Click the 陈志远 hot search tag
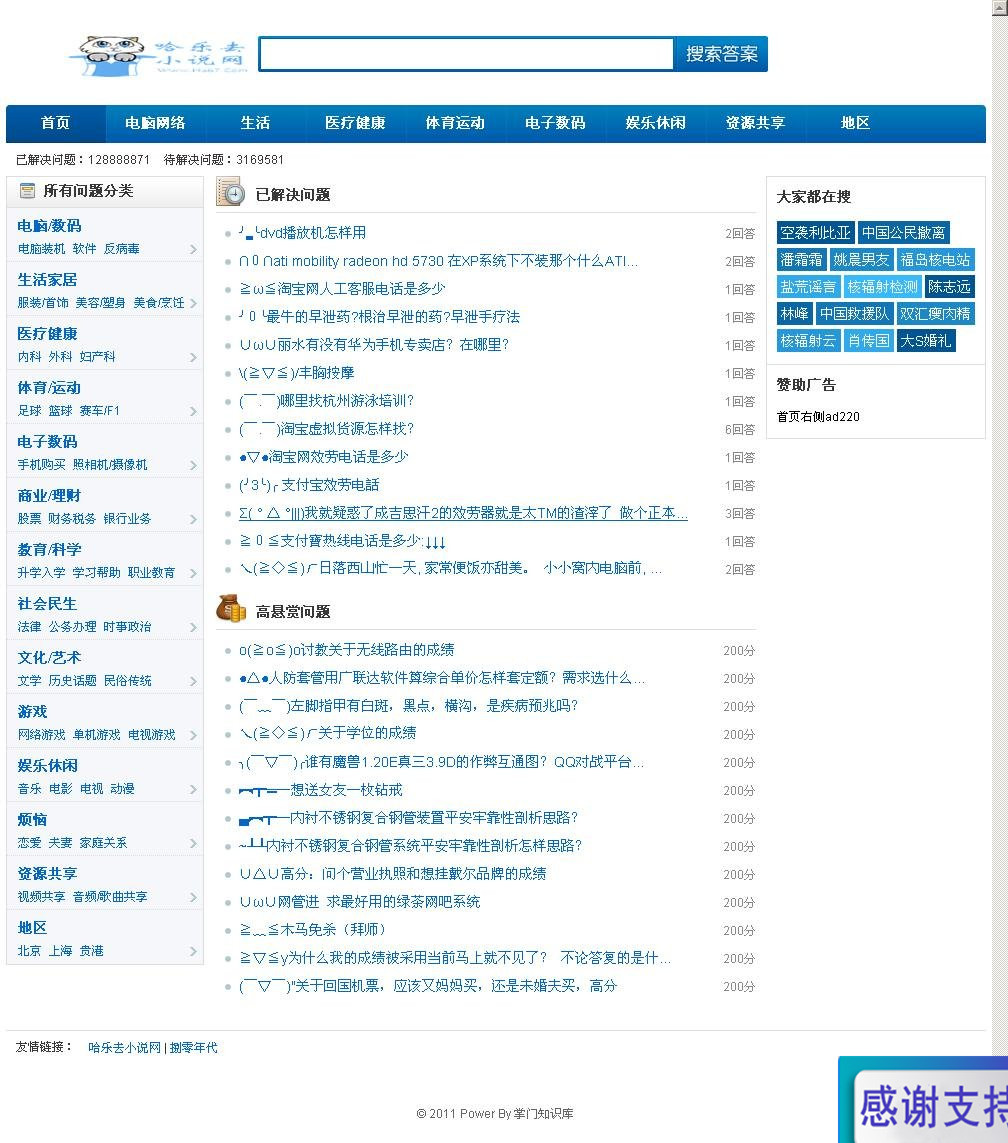 (x=949, y=286)
